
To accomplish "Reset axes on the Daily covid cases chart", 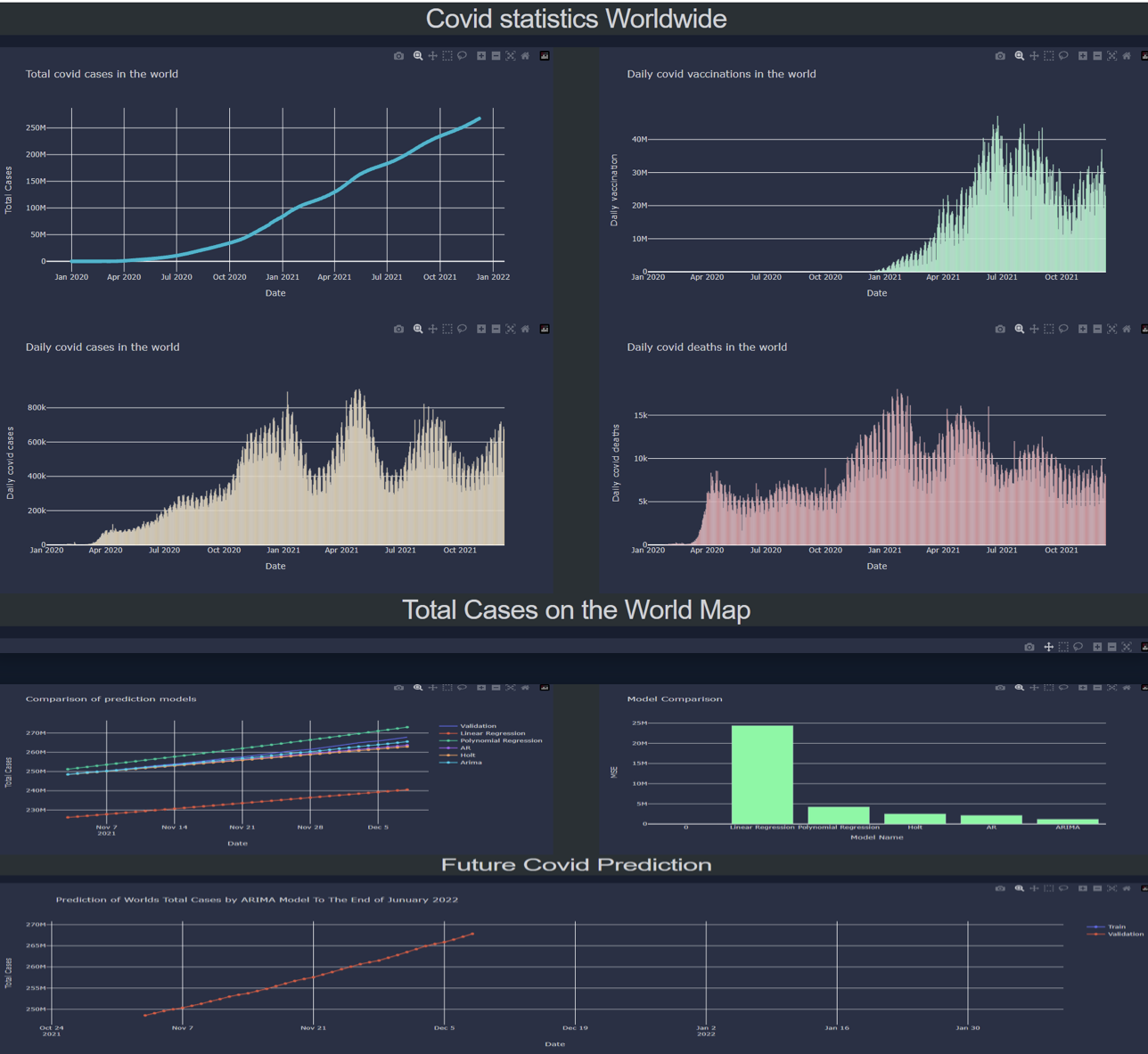I will click(525, 329).
